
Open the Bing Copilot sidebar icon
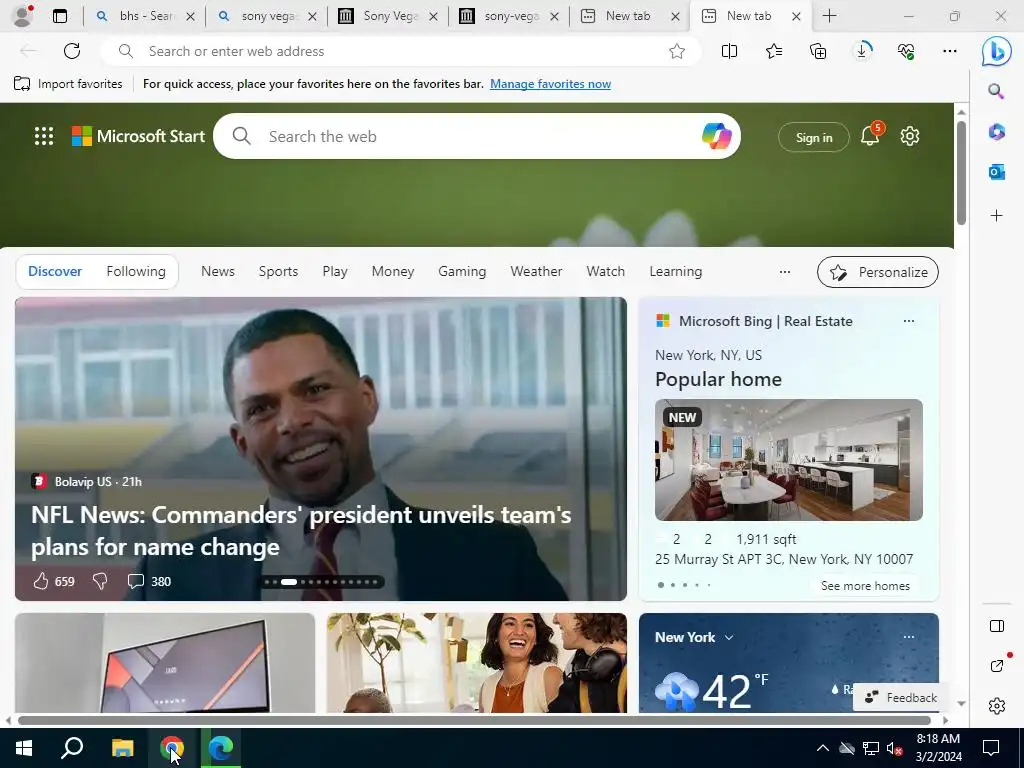click(x=997, y=51)
